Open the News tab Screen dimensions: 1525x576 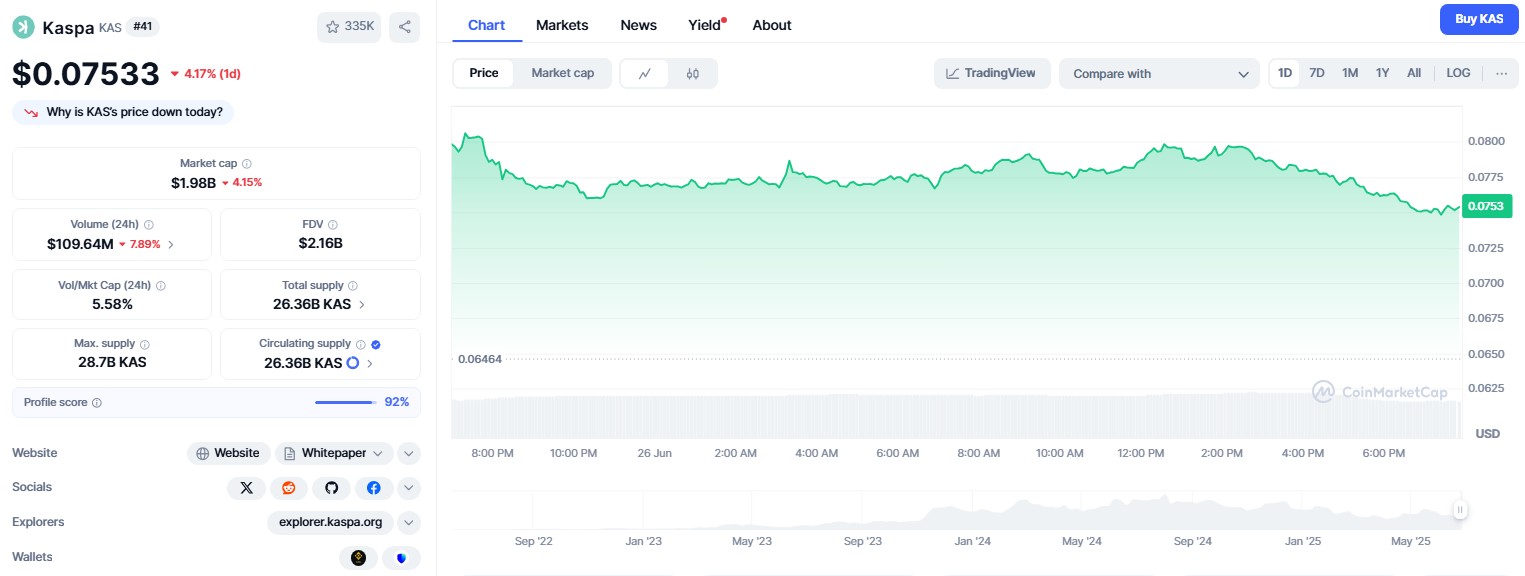pyautogui.click(x=638, y=25)
